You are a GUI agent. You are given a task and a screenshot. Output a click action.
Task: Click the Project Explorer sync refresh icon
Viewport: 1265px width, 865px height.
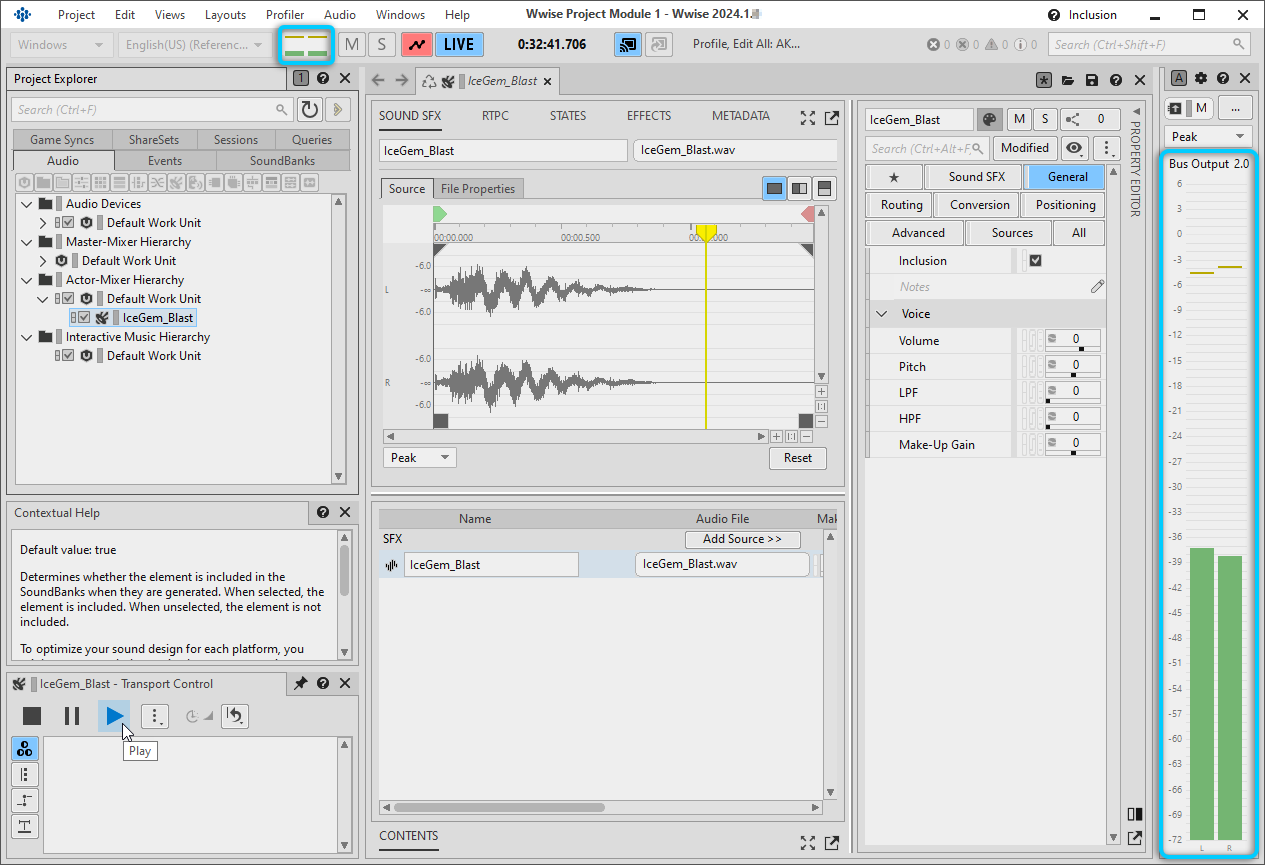[310, 110]
